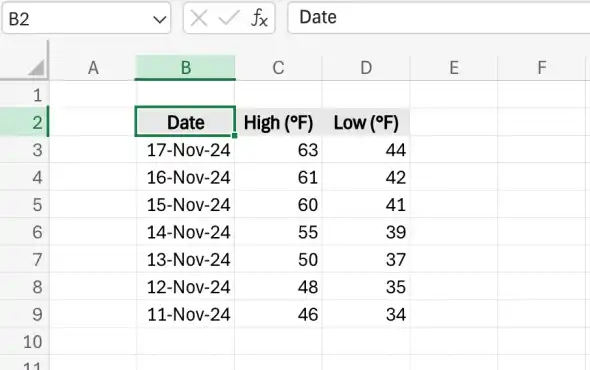Select the high value 60 cell
This screenshot has width=590, height=370.
click(x=278, y=205)
